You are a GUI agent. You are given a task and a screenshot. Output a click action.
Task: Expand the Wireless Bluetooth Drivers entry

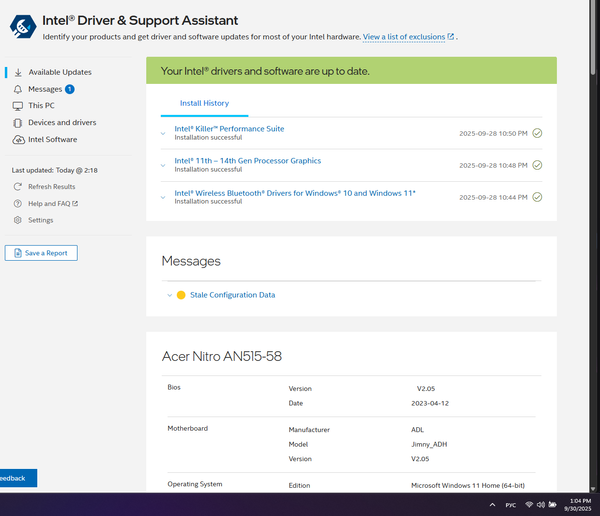click(x=163, y=196)
